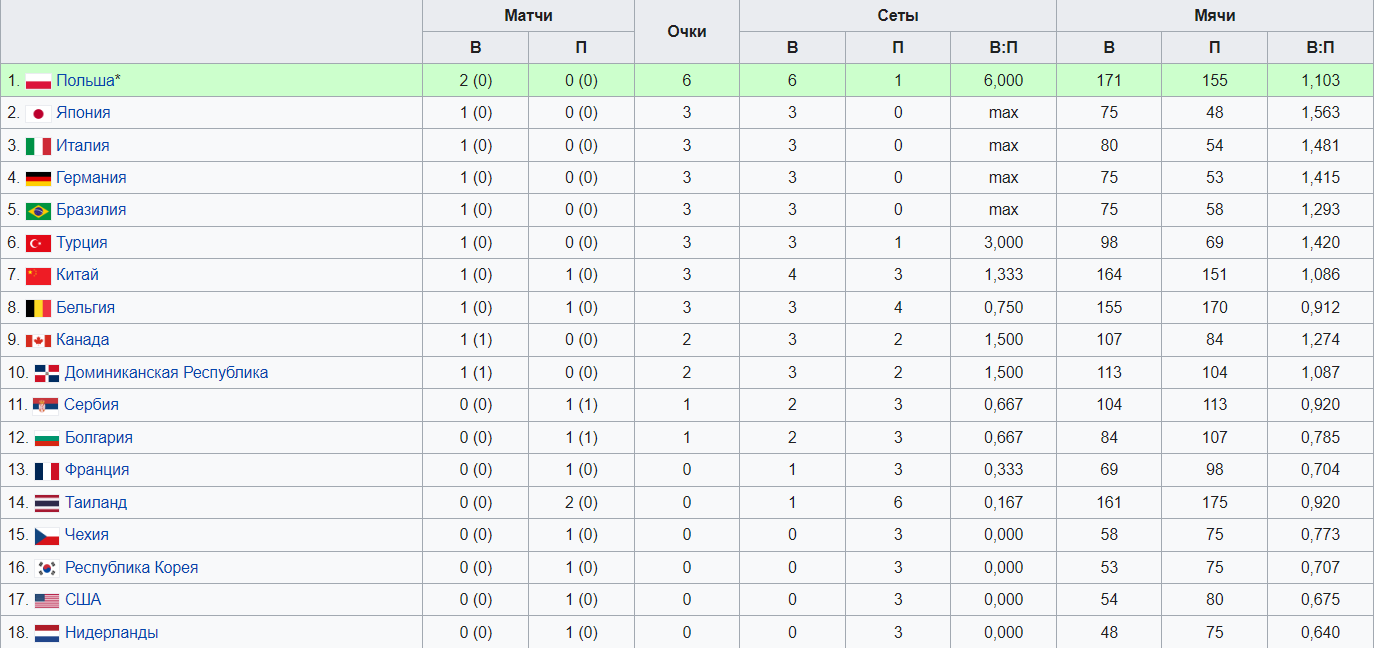Click the Brazil flag icon
Viewport: 1374px width, 648px height.
click(38, 211)
